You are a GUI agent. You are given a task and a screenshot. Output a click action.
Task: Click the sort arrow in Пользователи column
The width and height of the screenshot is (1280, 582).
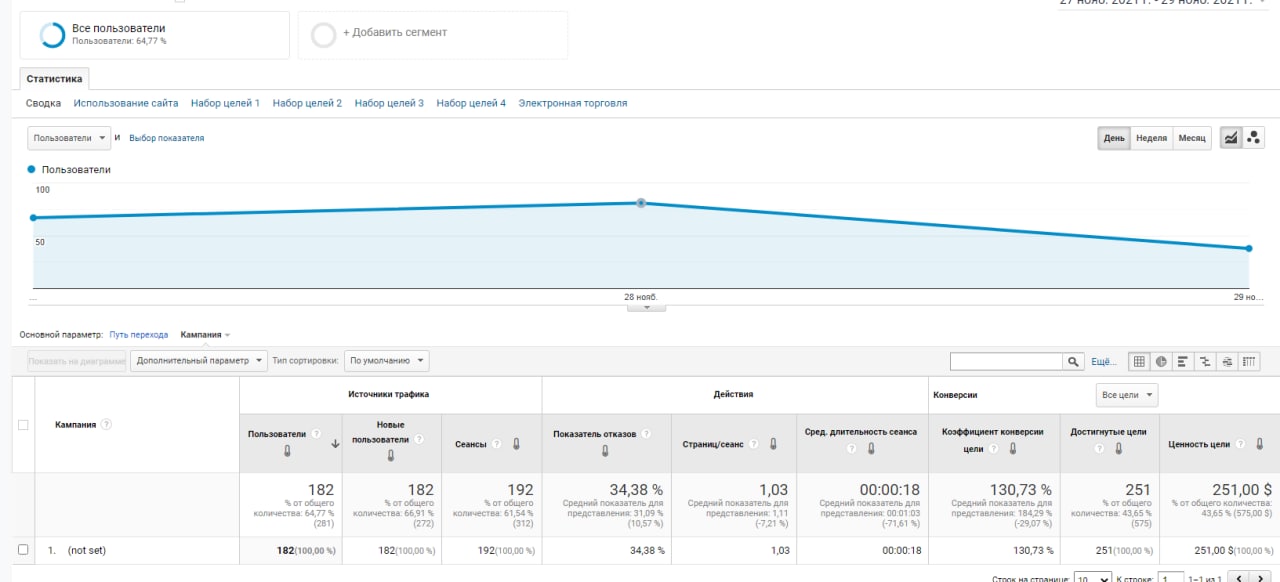pyautogui.click(x=334, y=442)
